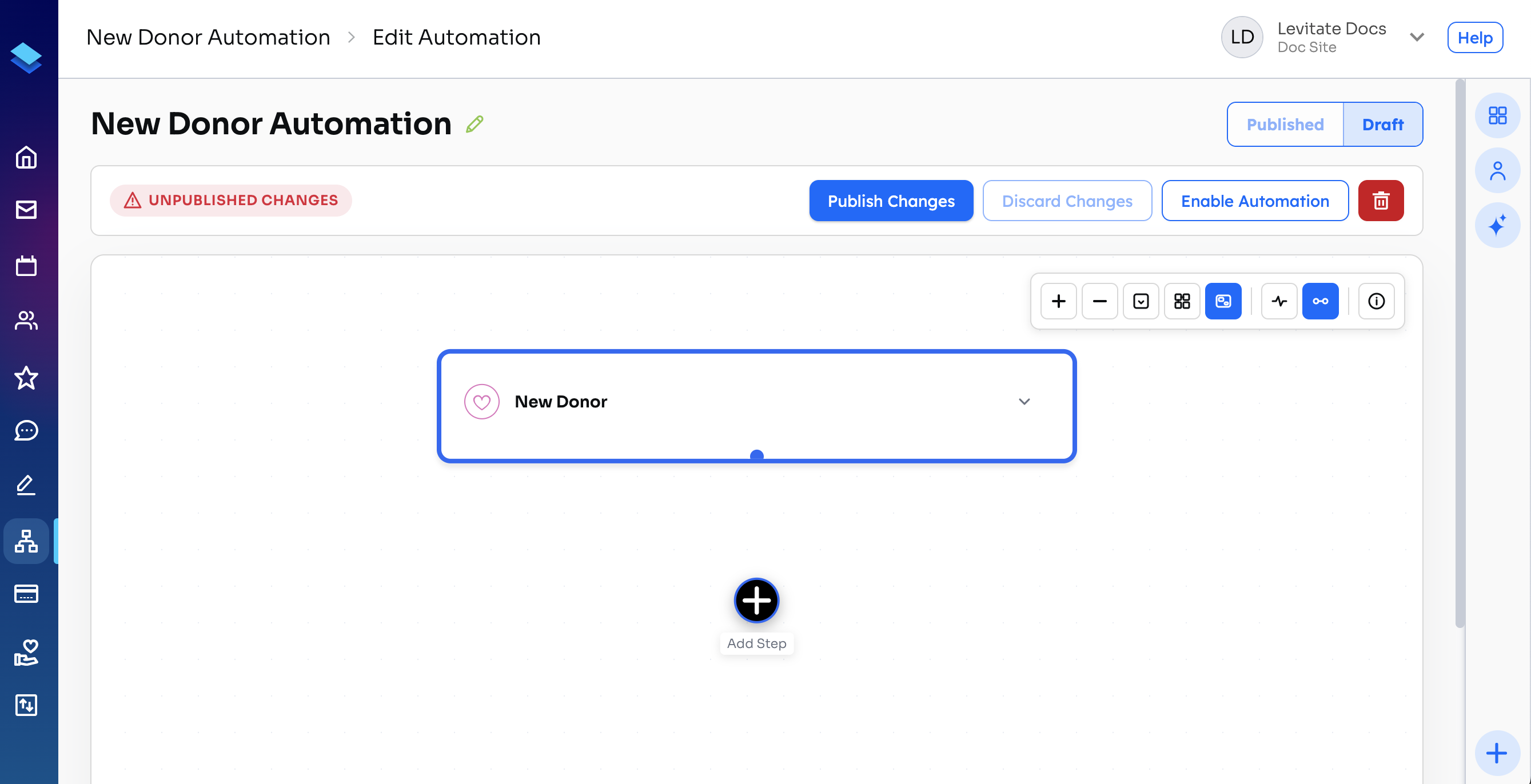Edit automation name with pencil icon

(475, 124)
